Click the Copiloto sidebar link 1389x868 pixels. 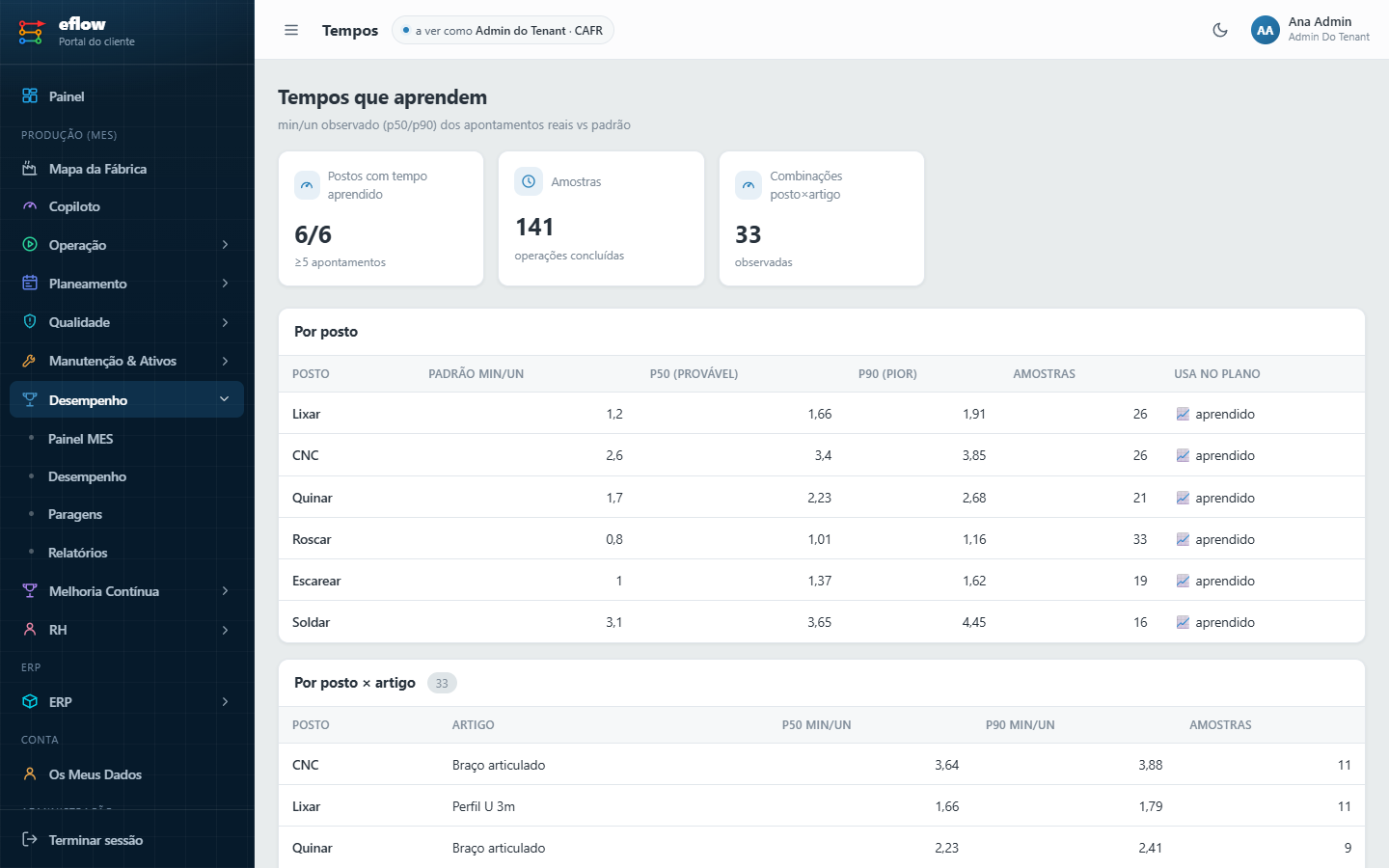(x=74, y=206)
